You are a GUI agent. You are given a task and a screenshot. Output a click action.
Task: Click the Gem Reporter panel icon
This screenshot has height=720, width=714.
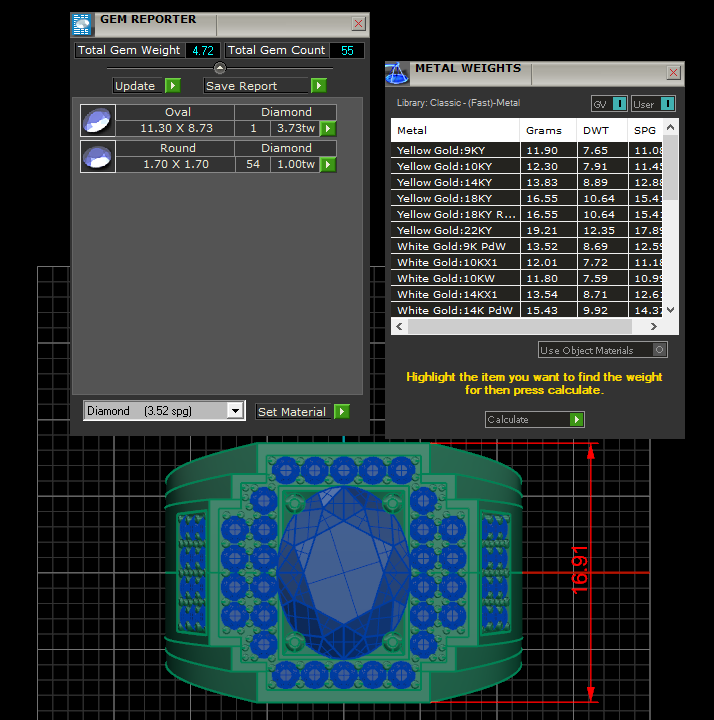82,25
